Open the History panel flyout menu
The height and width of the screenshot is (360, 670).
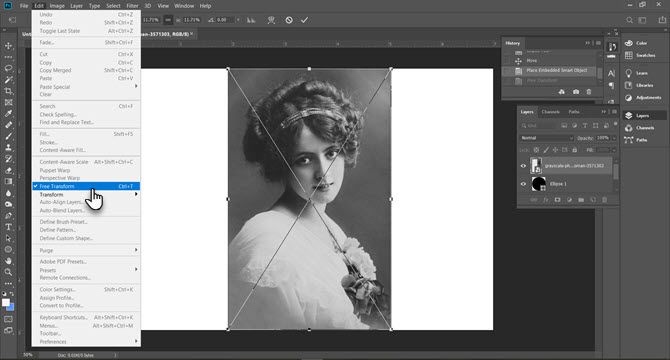point(598,43)
